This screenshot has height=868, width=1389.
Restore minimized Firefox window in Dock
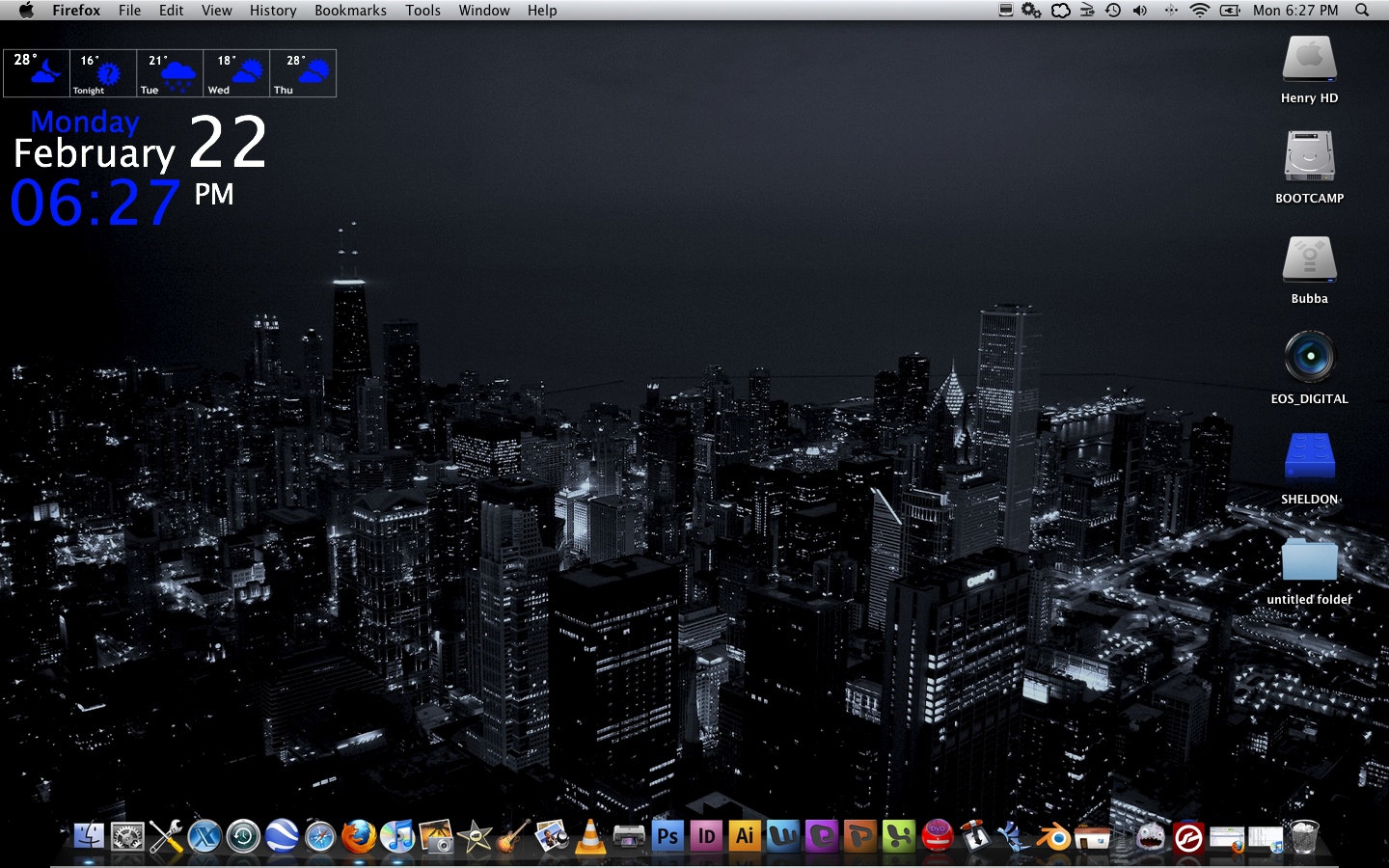[1227, 838]
